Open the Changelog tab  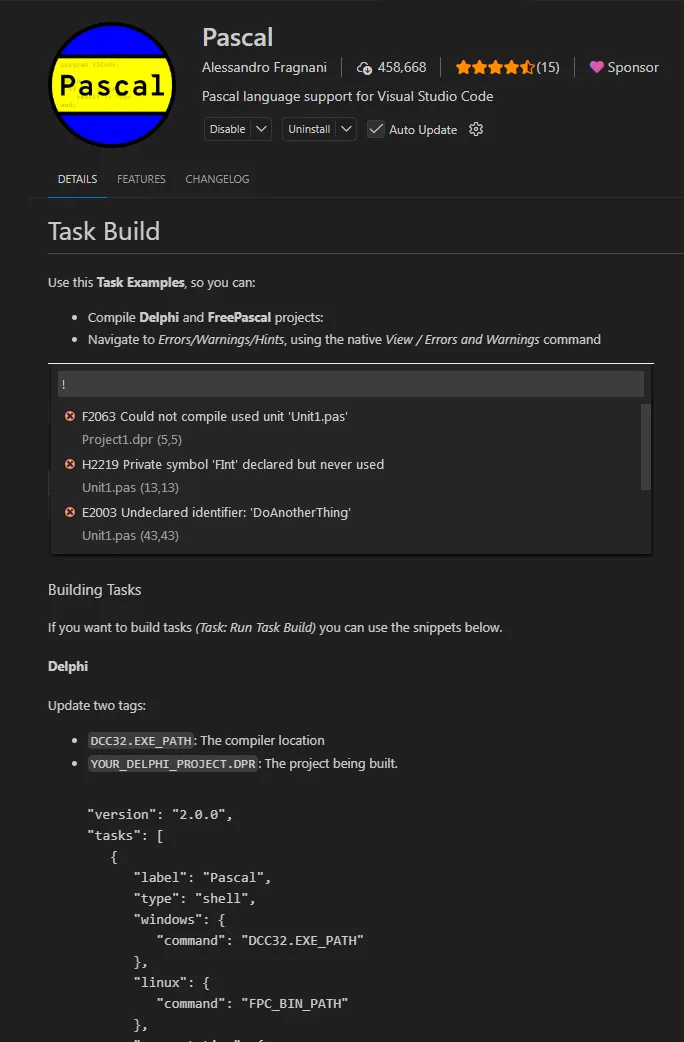217,179
